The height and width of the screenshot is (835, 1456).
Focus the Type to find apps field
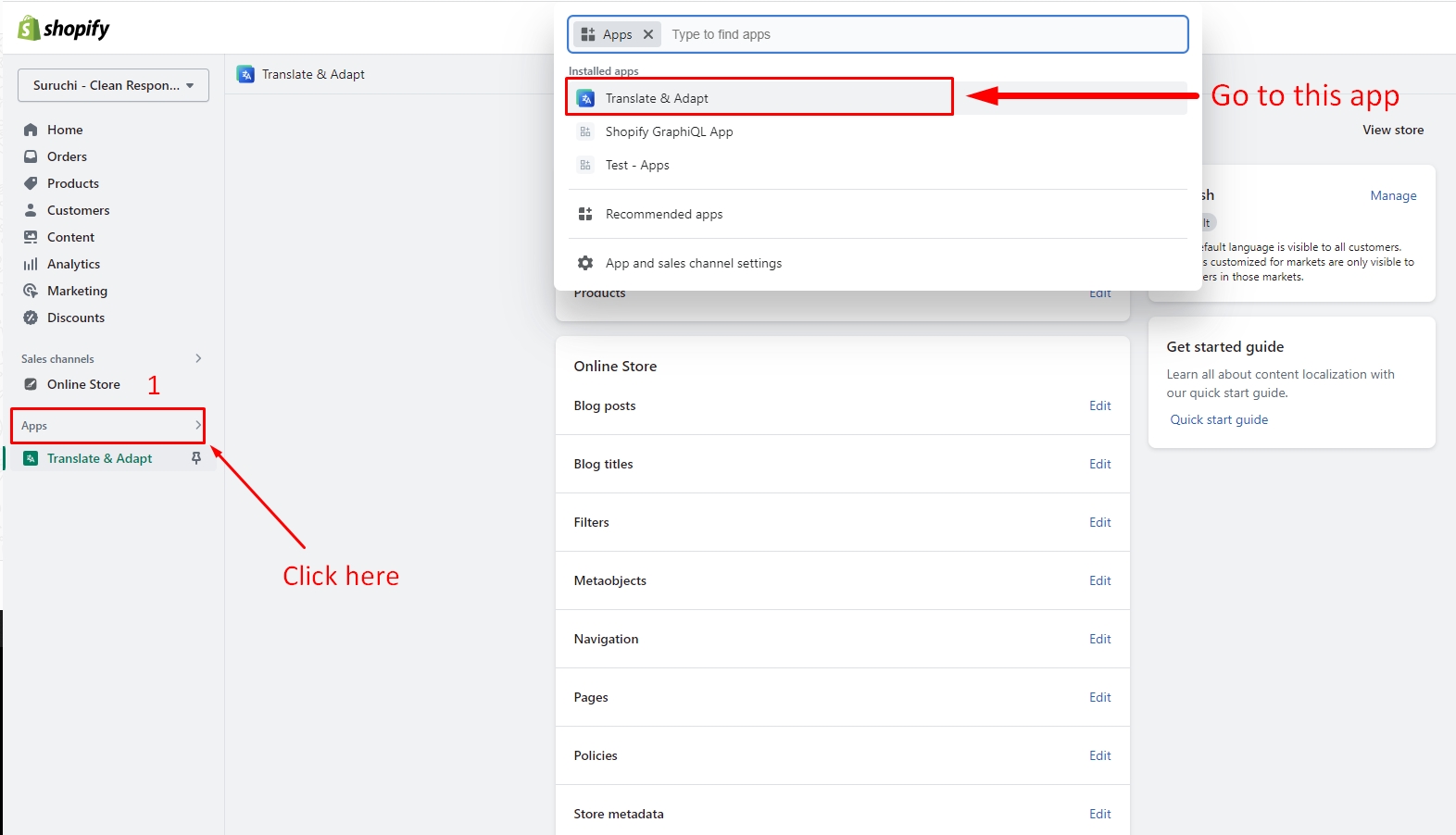pos(926,34)
